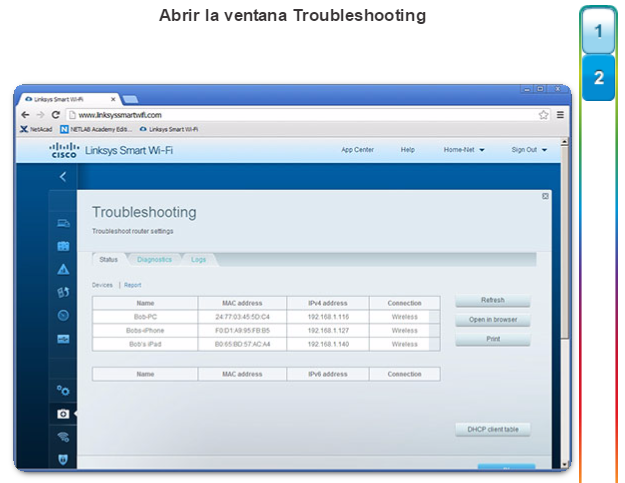Screen dimensions: 625x483
Task: Select the Bob-PC device row name
Action: (x=145, y=317)
